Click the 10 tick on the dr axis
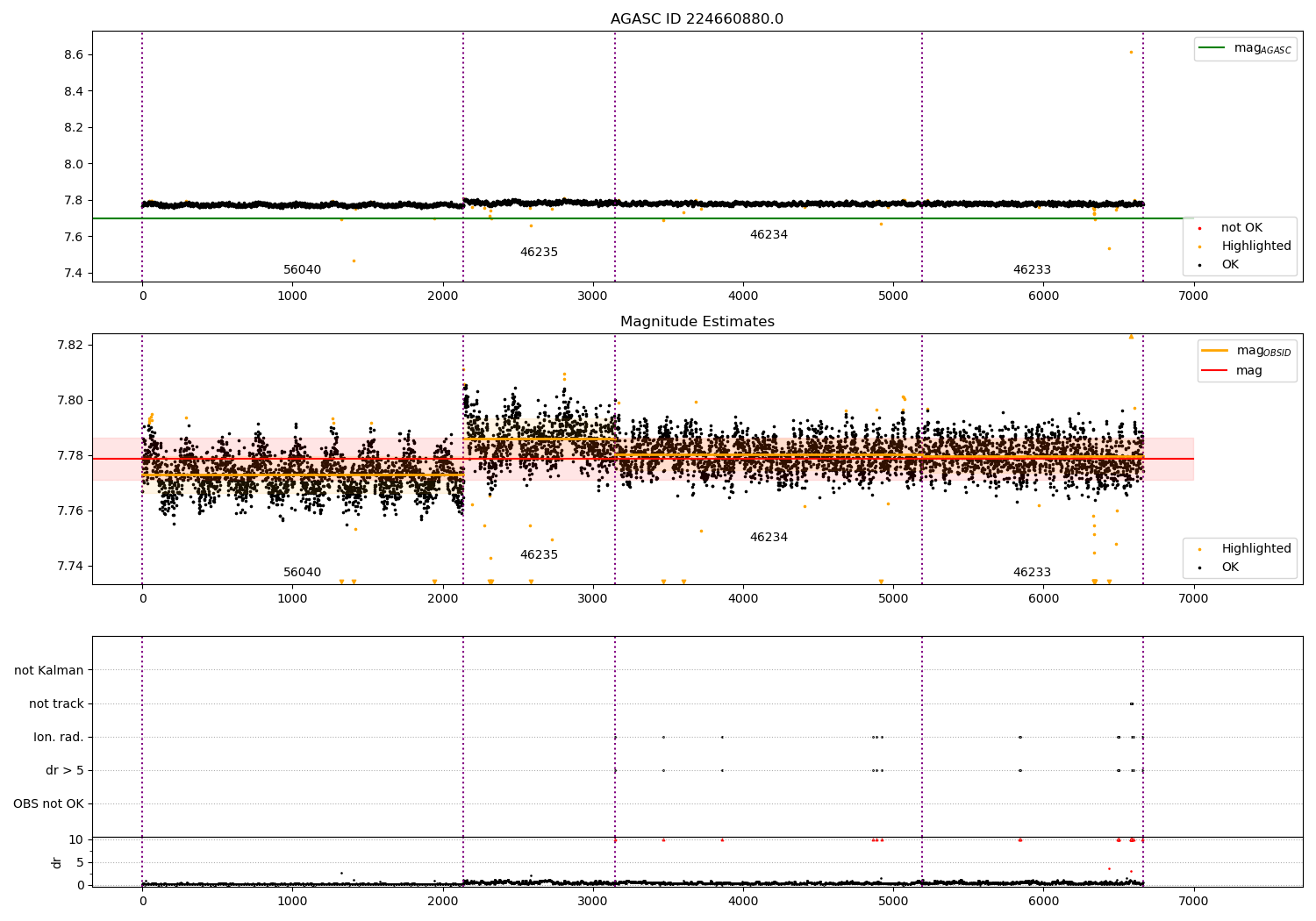Screen dimensions: 1316x921 click(x=76, y=840)
